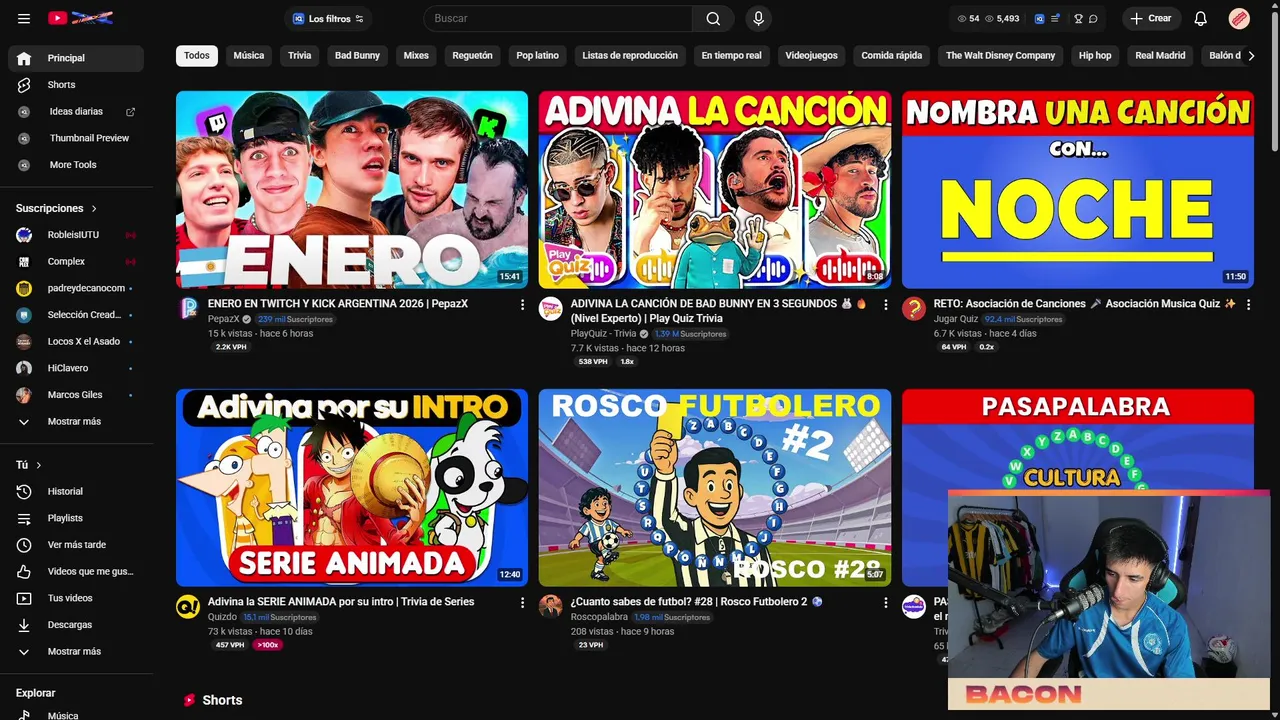
Task: Open Tus videos in sidebar
Action: (76, 598)
